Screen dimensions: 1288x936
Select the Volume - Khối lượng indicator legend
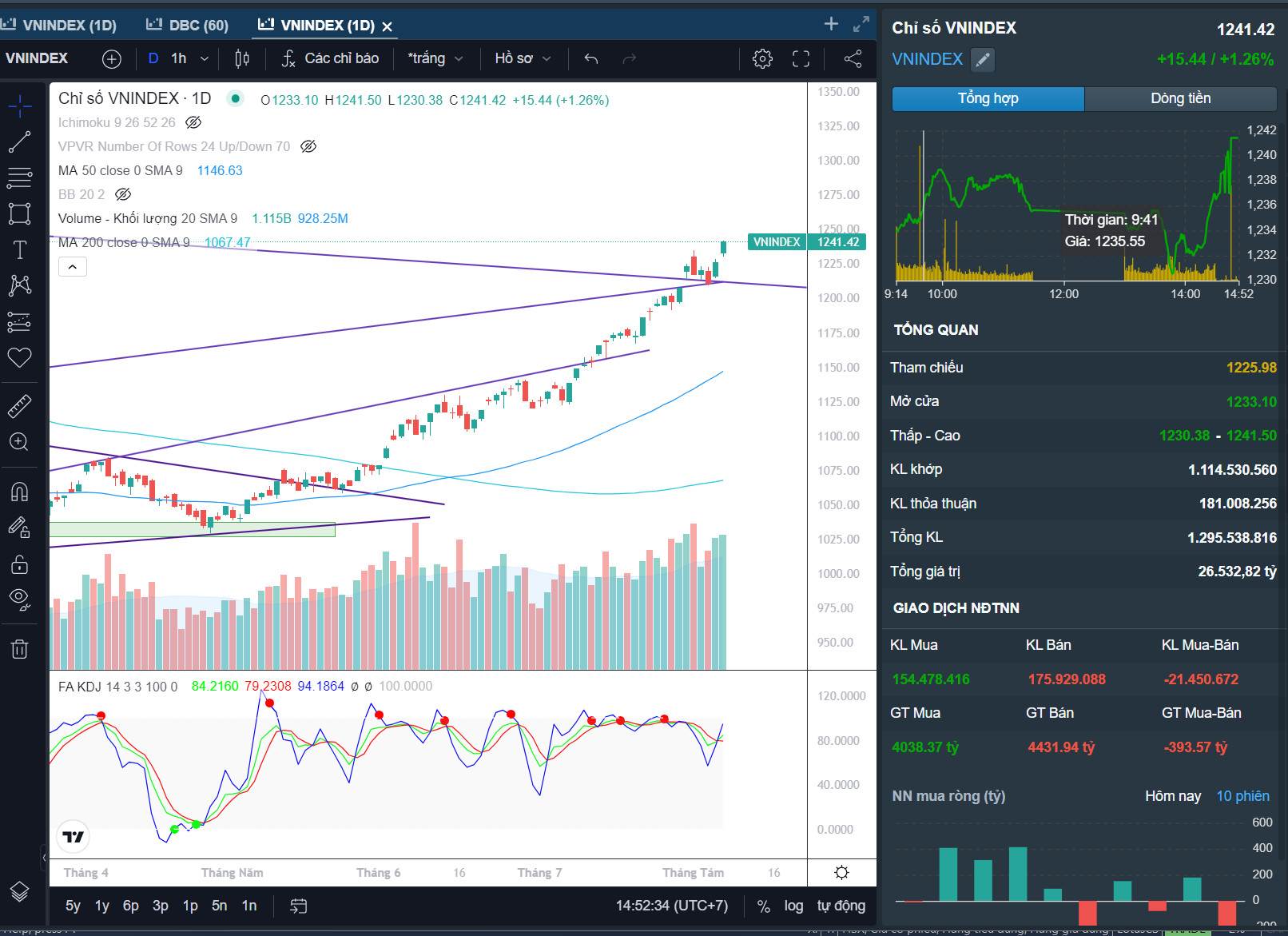pos(147,218)
